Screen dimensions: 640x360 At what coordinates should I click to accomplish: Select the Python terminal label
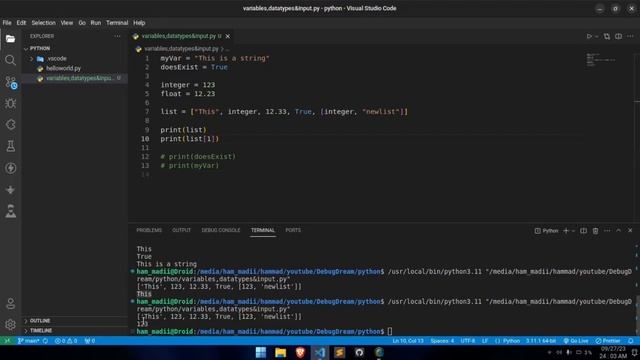(547, 231)
